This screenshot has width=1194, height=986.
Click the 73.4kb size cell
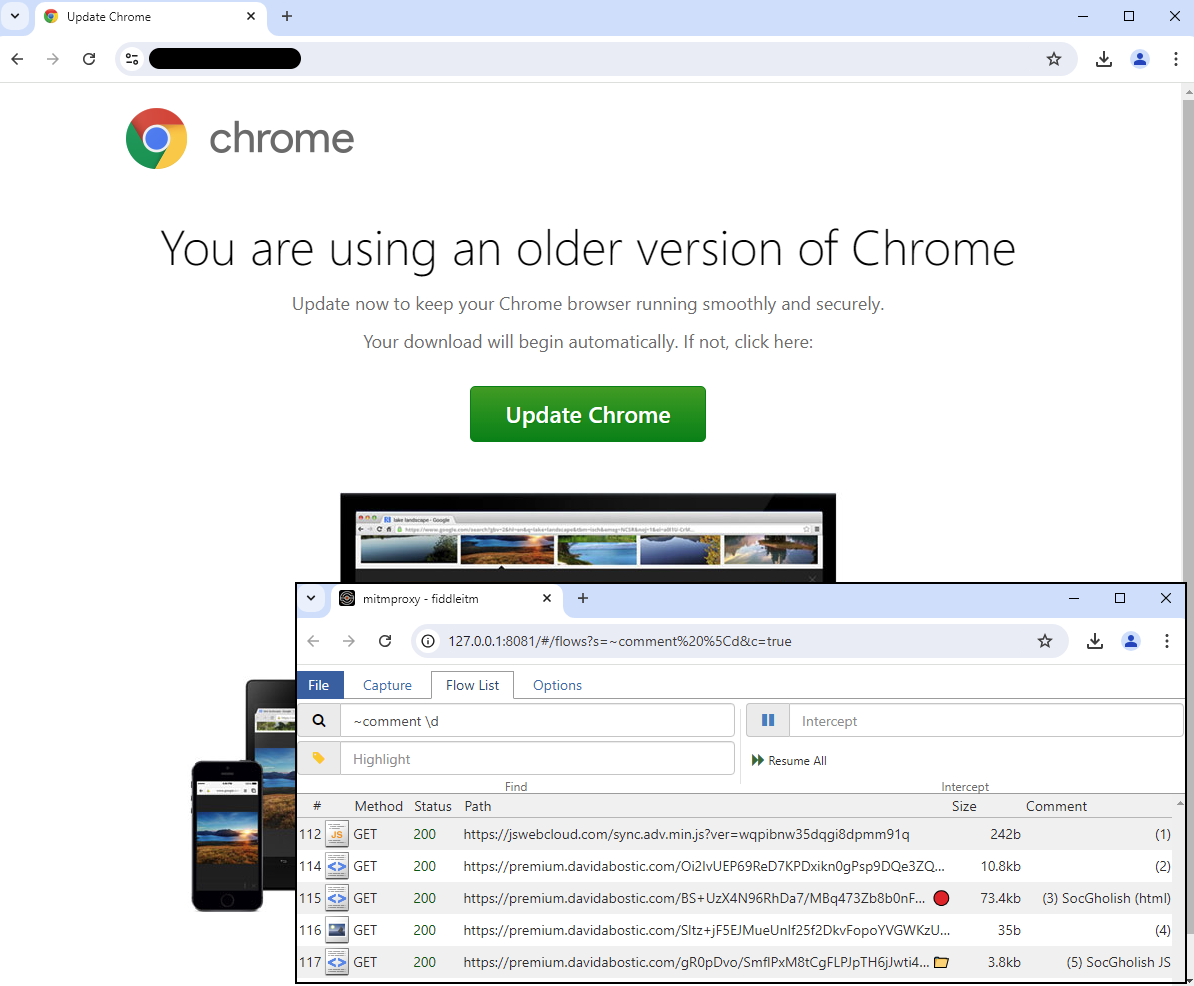tap(1001, 898)
